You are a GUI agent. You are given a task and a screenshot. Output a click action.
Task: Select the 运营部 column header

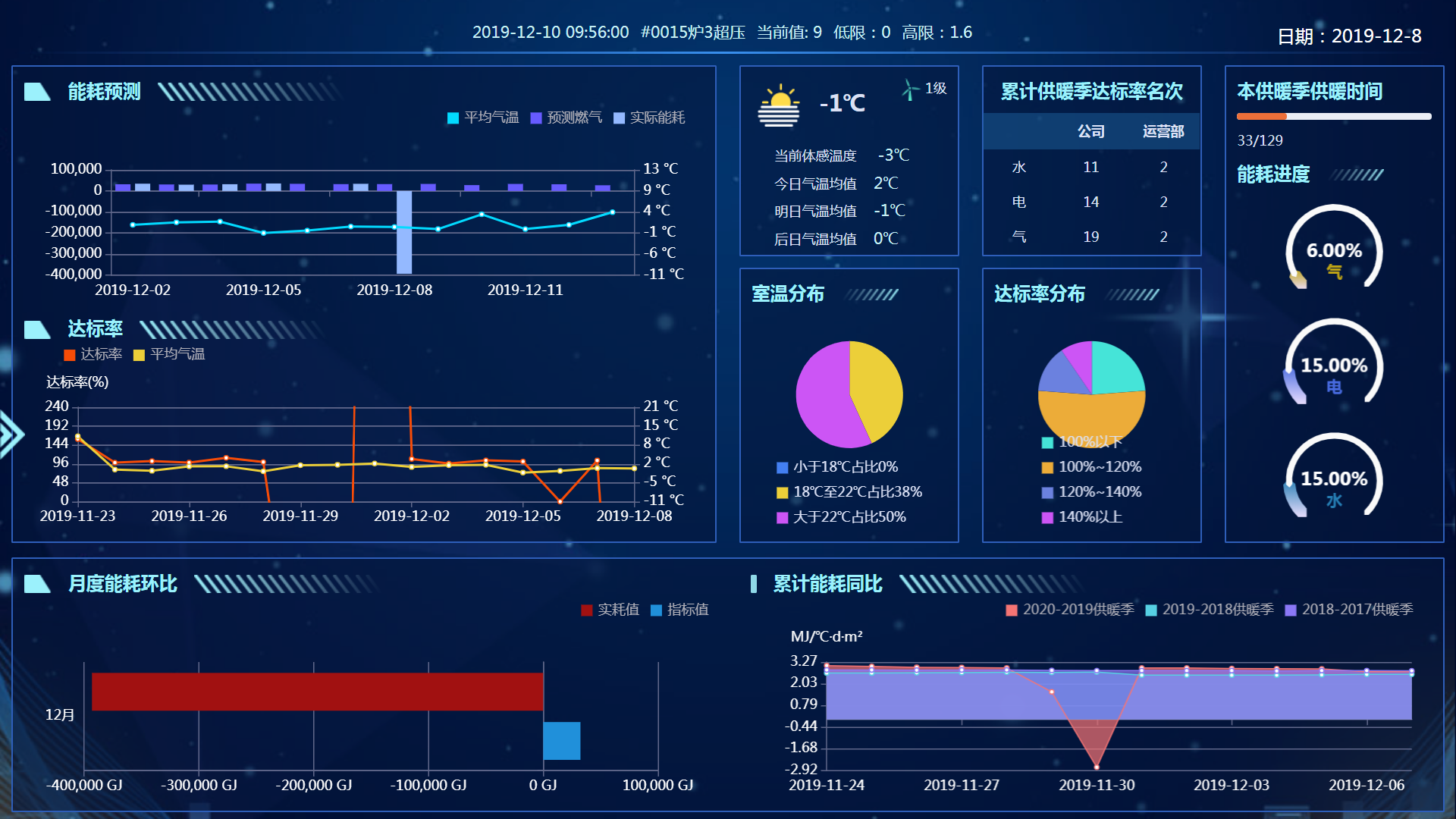[x=1163, y=132]
